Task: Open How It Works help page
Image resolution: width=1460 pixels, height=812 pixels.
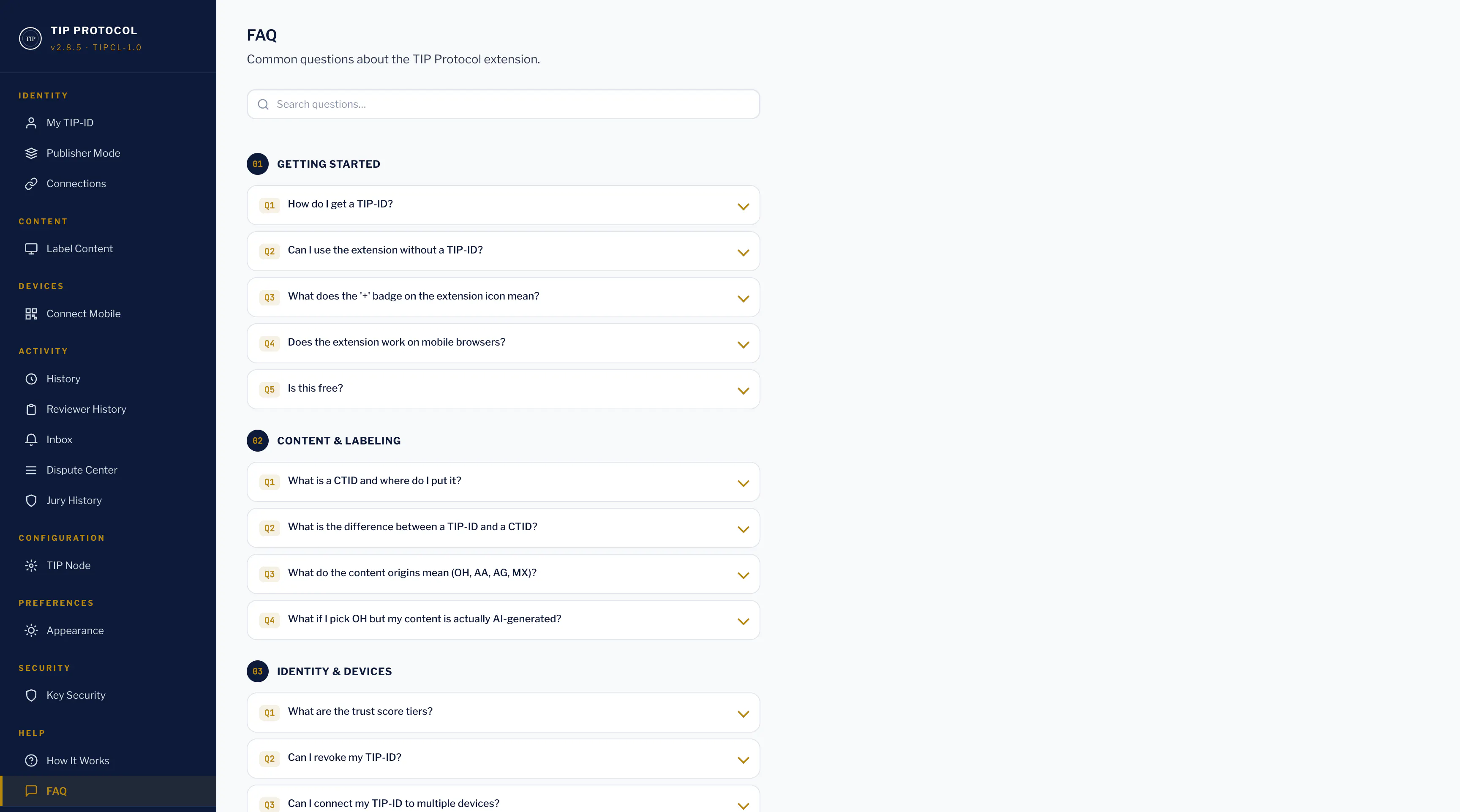Action: pyautogui.click(x=108, y=761)
